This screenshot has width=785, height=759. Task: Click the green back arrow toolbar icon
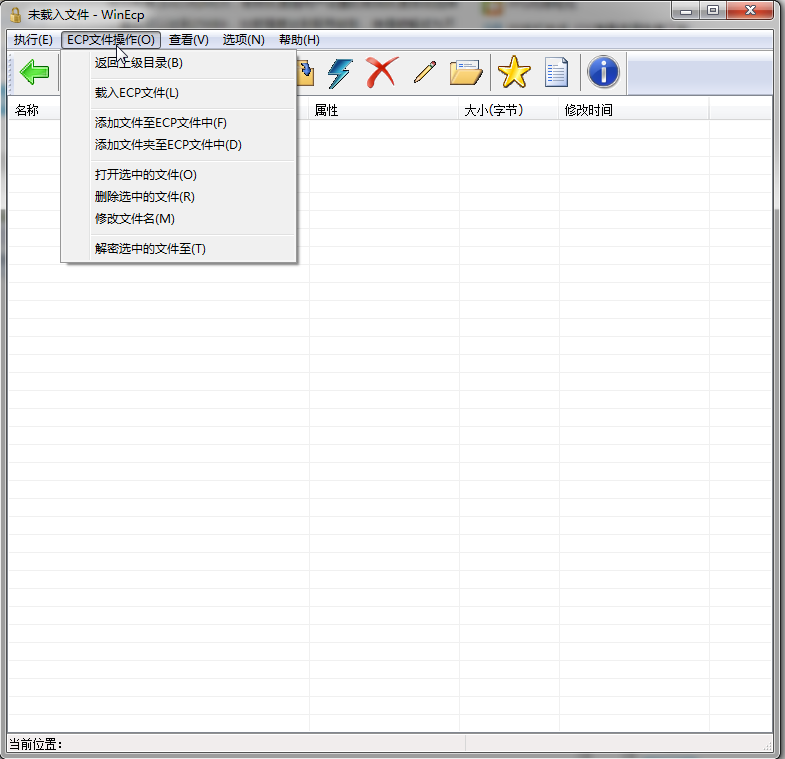point(35,73)
